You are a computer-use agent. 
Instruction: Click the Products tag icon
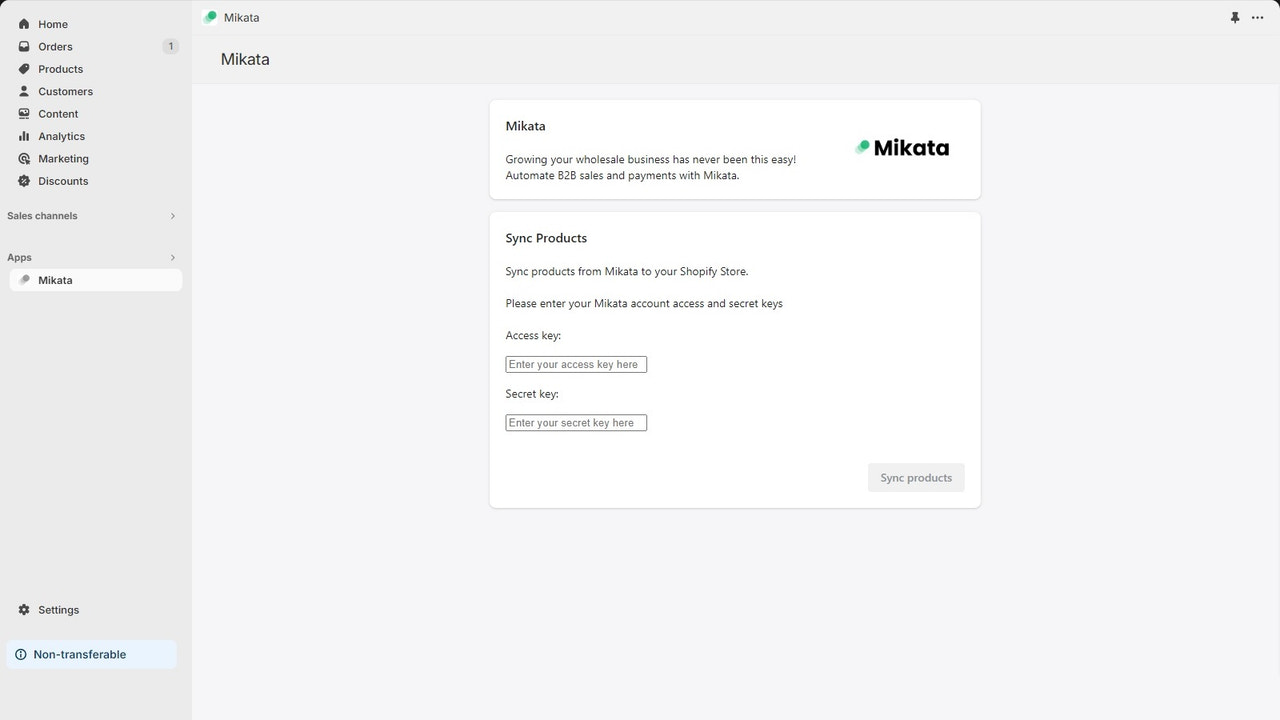click(x=24, y=69)
